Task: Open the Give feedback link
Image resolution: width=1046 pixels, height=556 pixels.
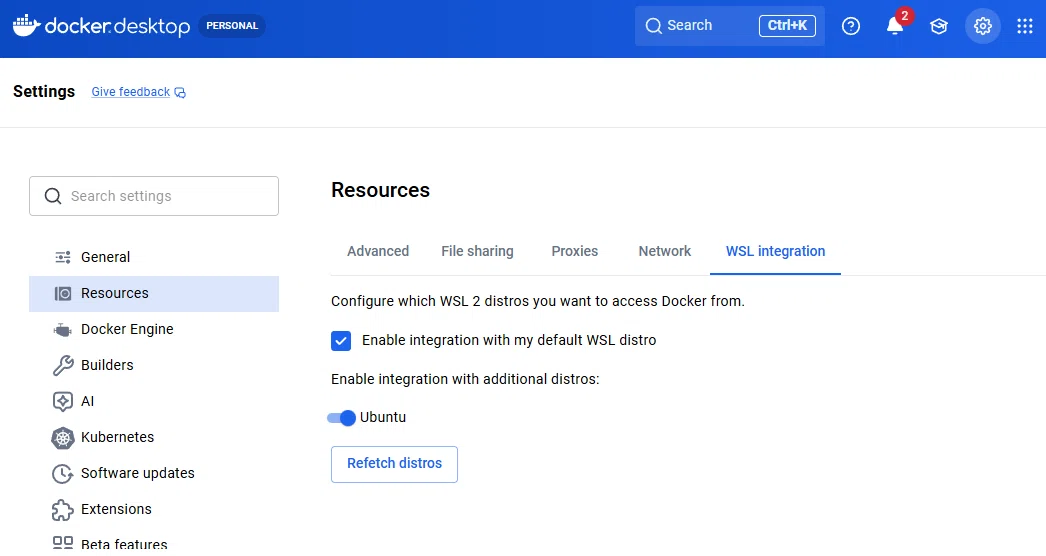Action: pos(131,92)
